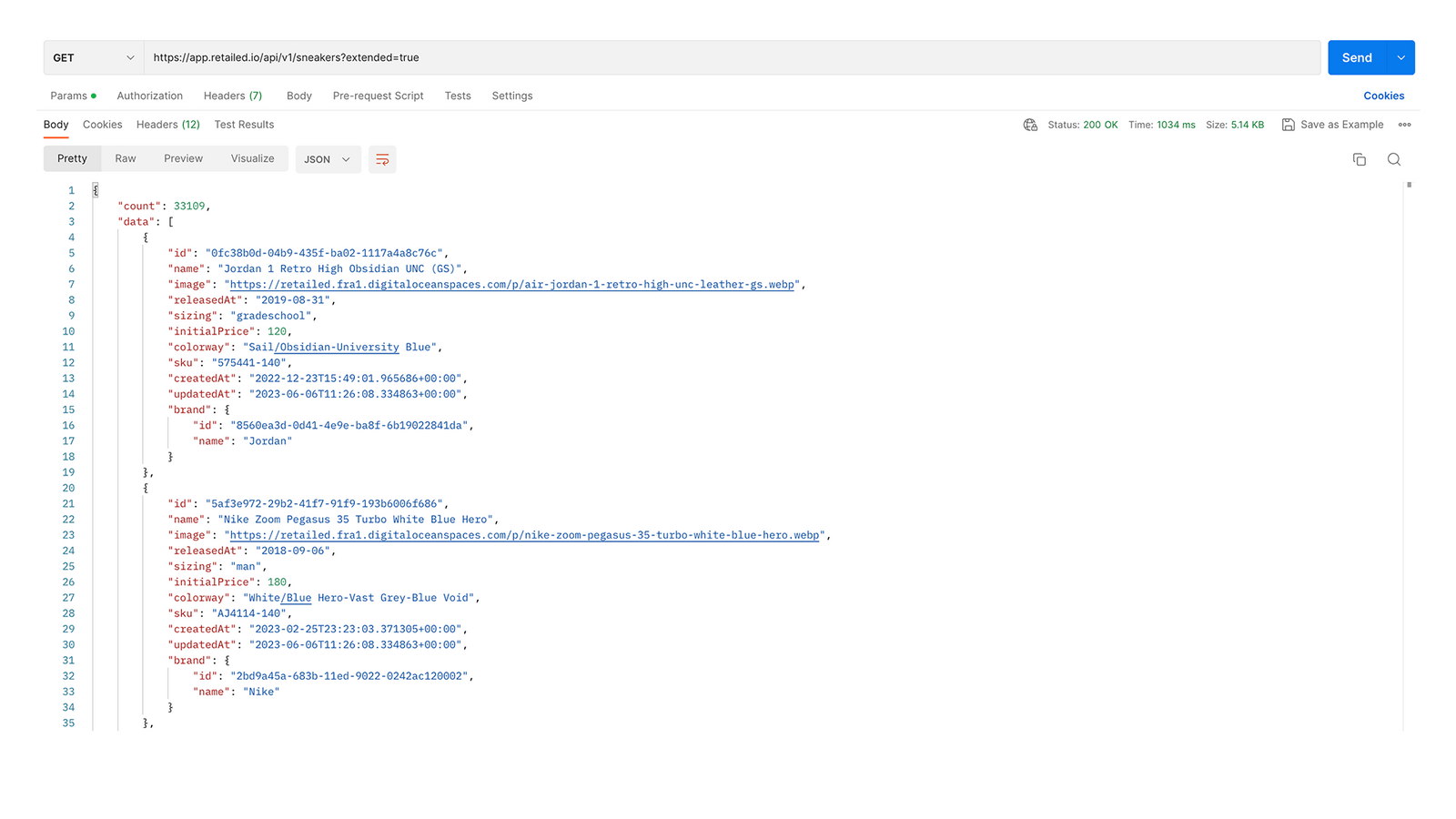Image resolution: width=1456 pixels, height=819 pixels.
Task: Open the JSON response format dropdown
Action: (x=328, y=159)
